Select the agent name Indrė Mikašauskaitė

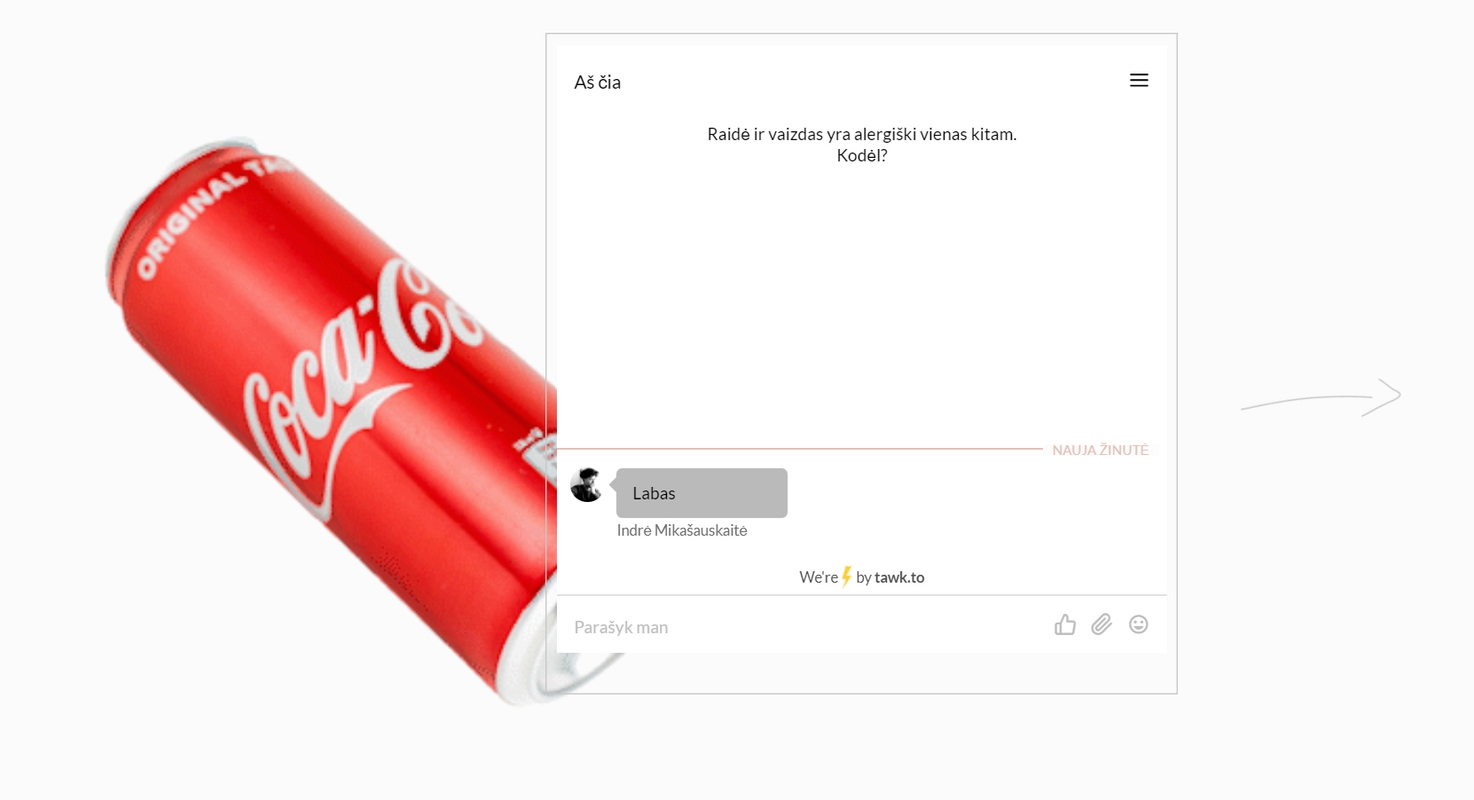(682, 530)
